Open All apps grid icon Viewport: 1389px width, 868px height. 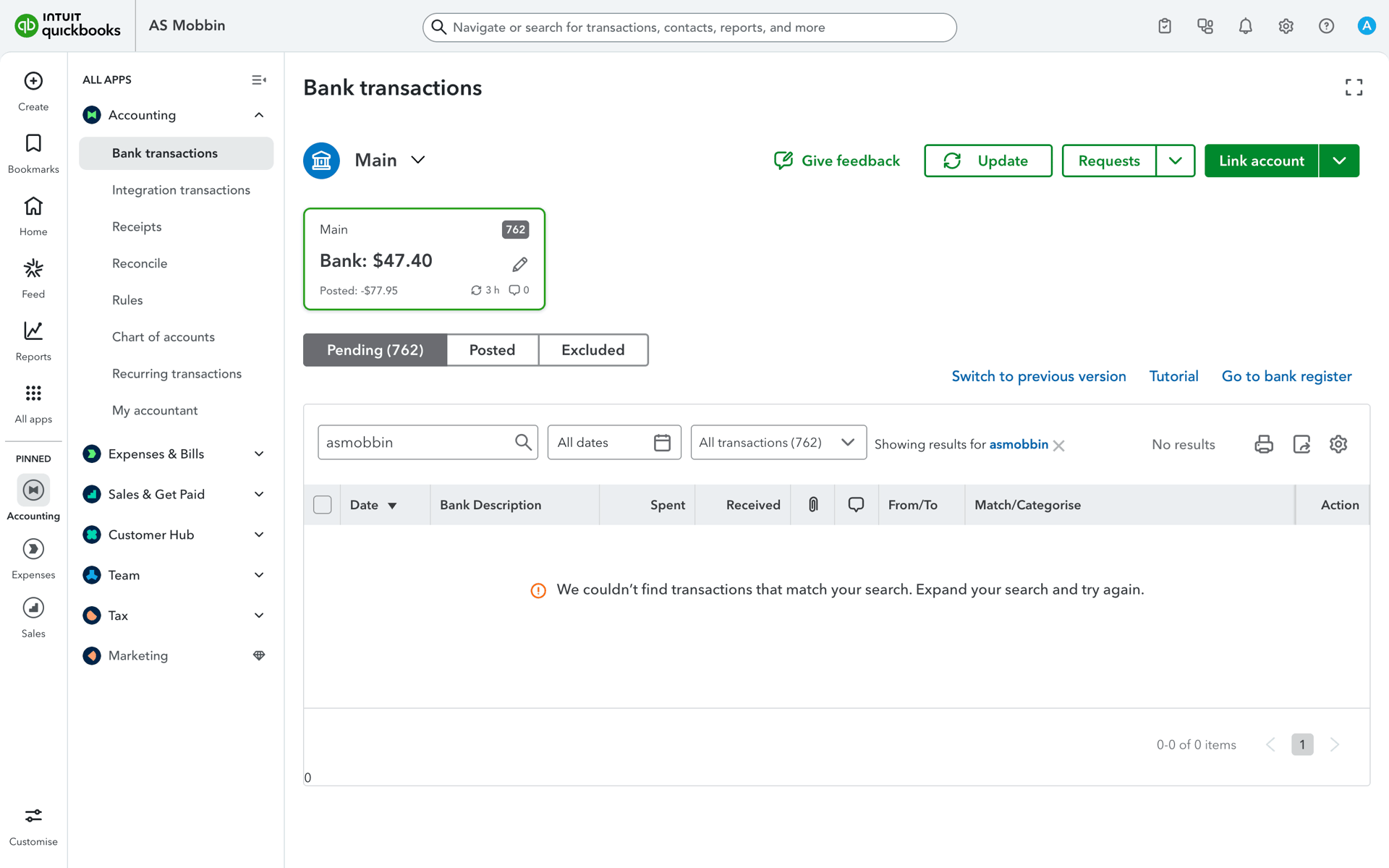[33, 393]
